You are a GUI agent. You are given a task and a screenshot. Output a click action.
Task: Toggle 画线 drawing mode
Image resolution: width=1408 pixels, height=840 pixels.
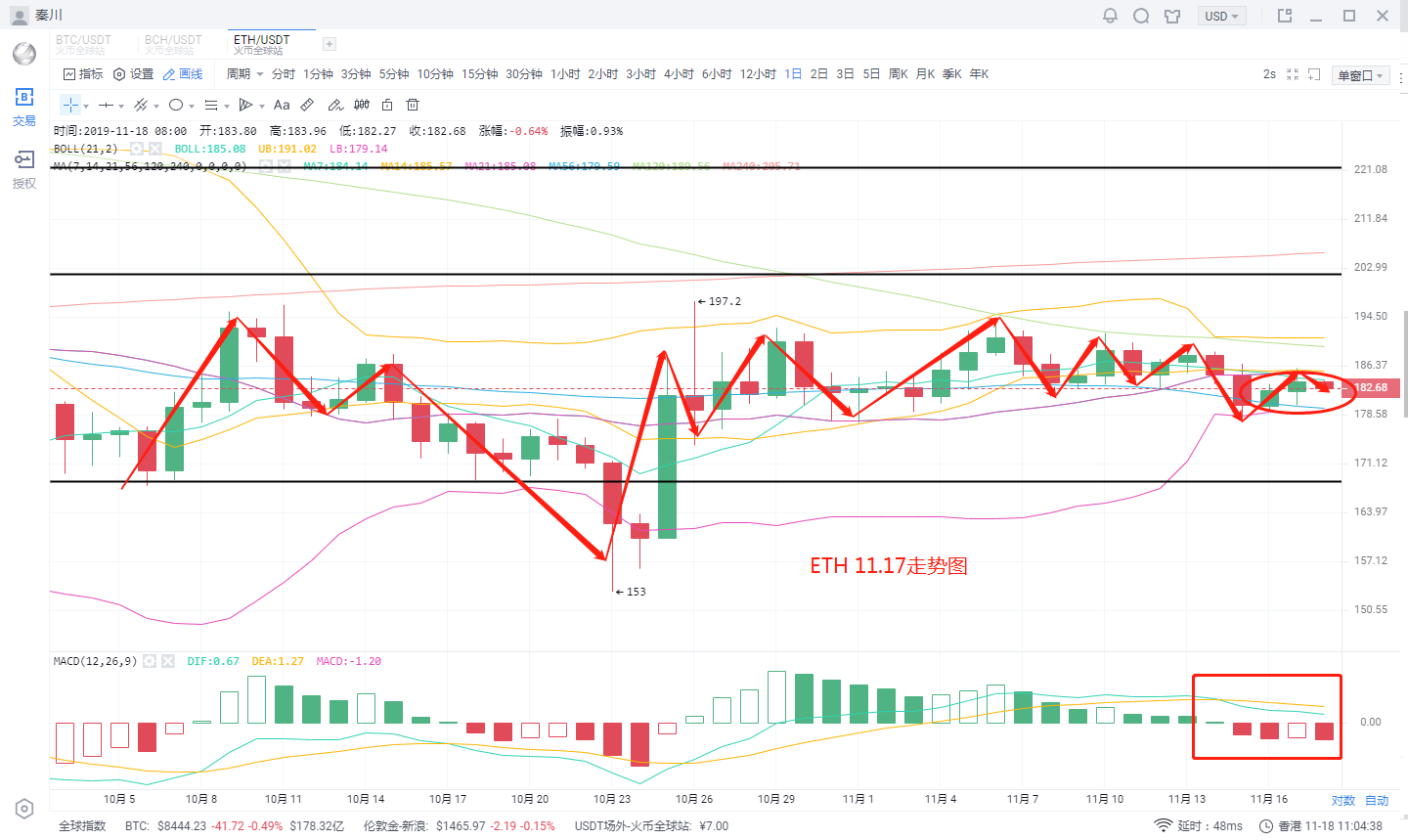(183, 74)
